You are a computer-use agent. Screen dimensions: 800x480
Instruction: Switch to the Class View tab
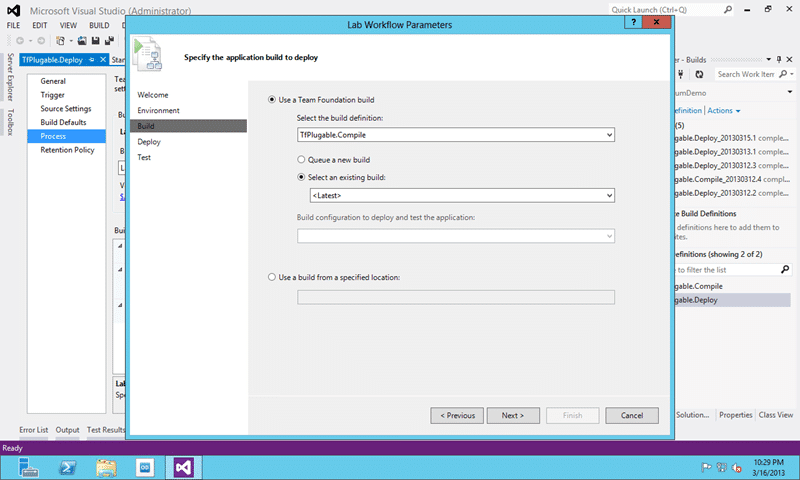(776, 415)
